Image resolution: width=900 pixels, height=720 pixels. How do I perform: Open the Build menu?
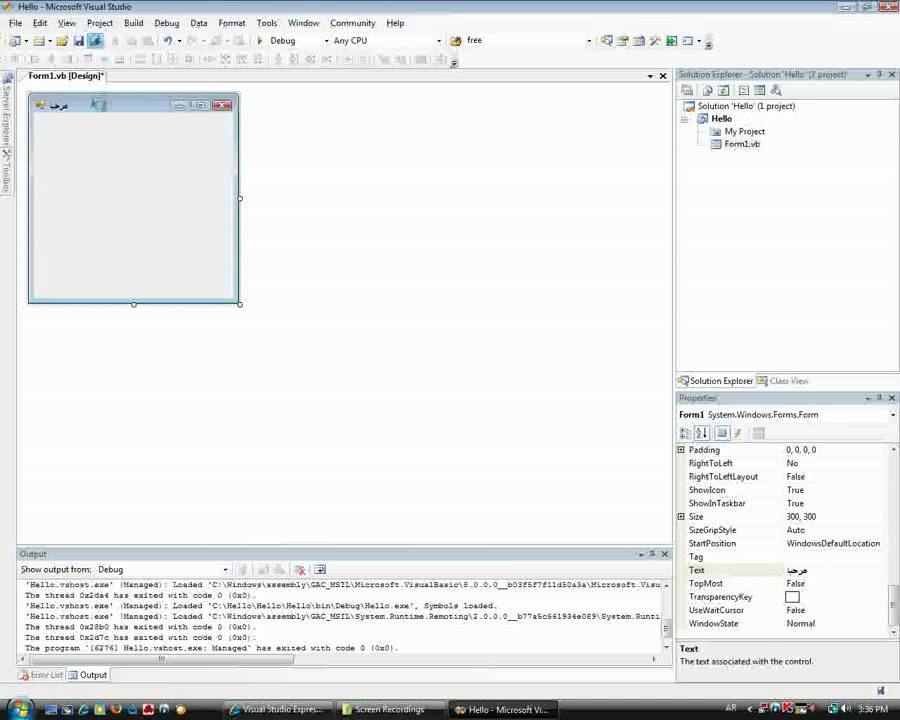tap(134, 23)
